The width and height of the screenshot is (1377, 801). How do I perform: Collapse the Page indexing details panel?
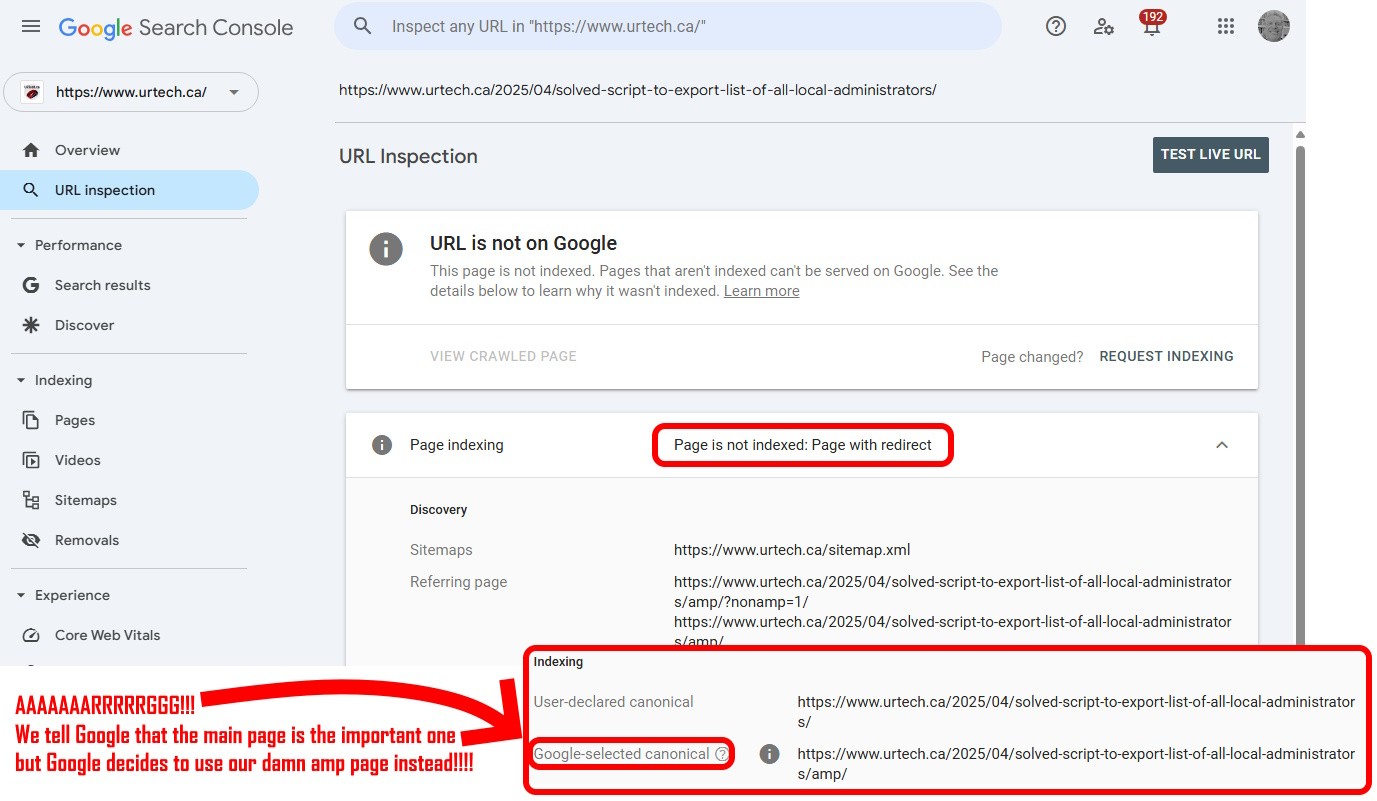(x=1221, y=445)
